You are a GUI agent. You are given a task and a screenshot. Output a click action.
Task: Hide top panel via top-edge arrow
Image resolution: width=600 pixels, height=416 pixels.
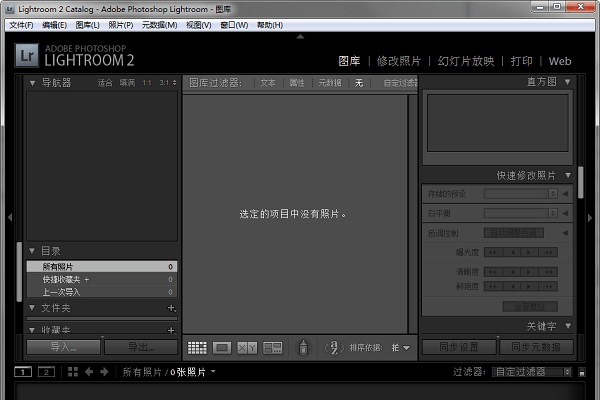point(300,37)
